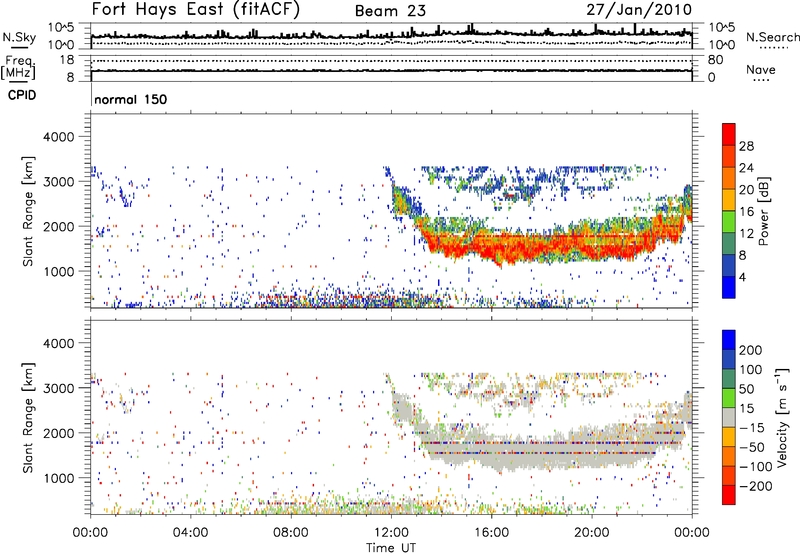Click the 'N.Sky' legend label
This screenshot has width=800, height=554.
(x=19, y=37)
